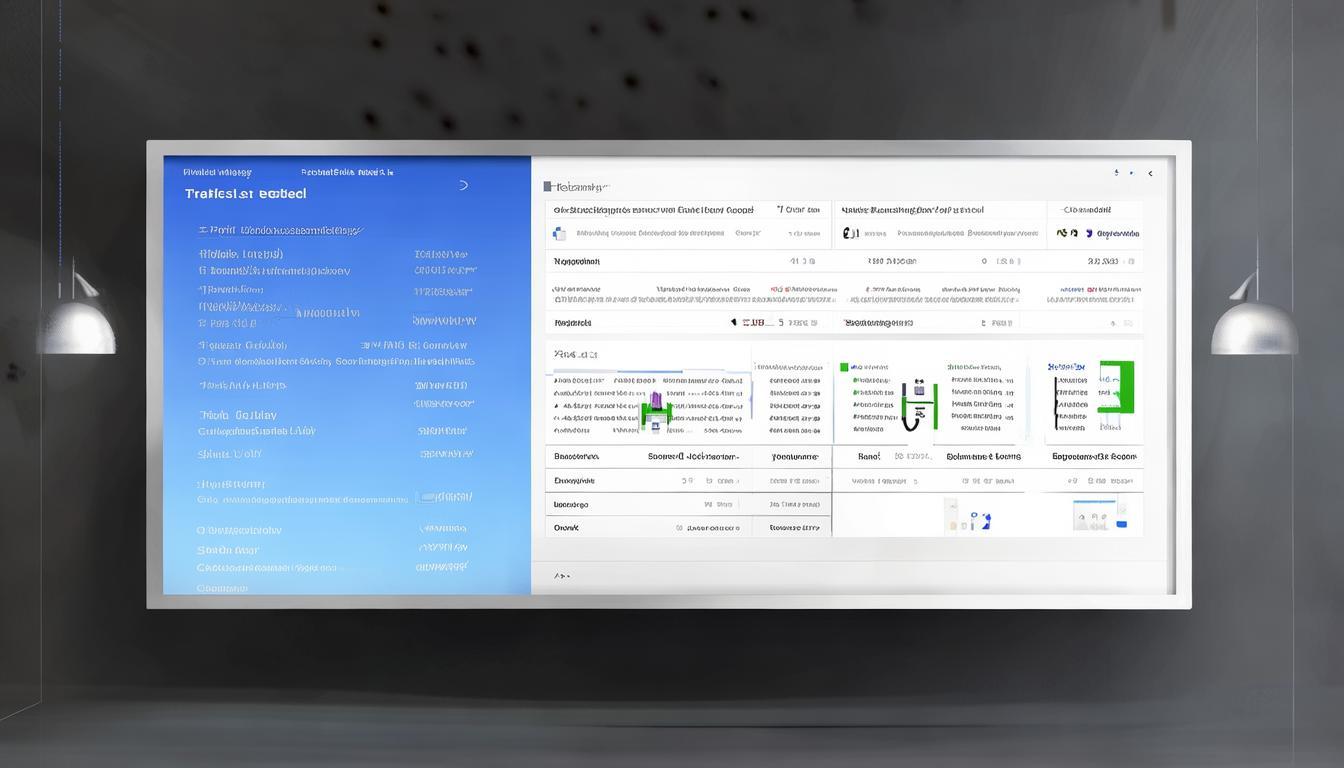
Task: Click the large green block in right chart
Action: click(x=1118, y=387)
